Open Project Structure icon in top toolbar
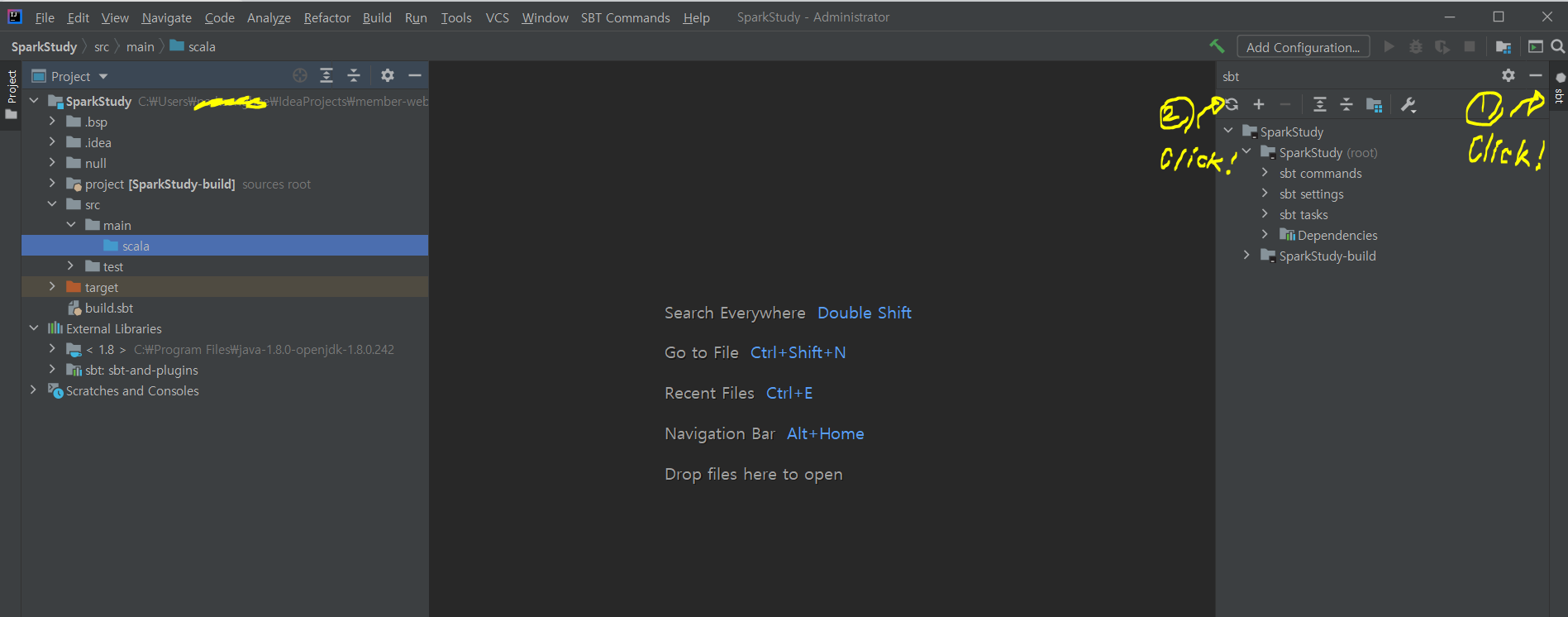 coord(1504,47)
